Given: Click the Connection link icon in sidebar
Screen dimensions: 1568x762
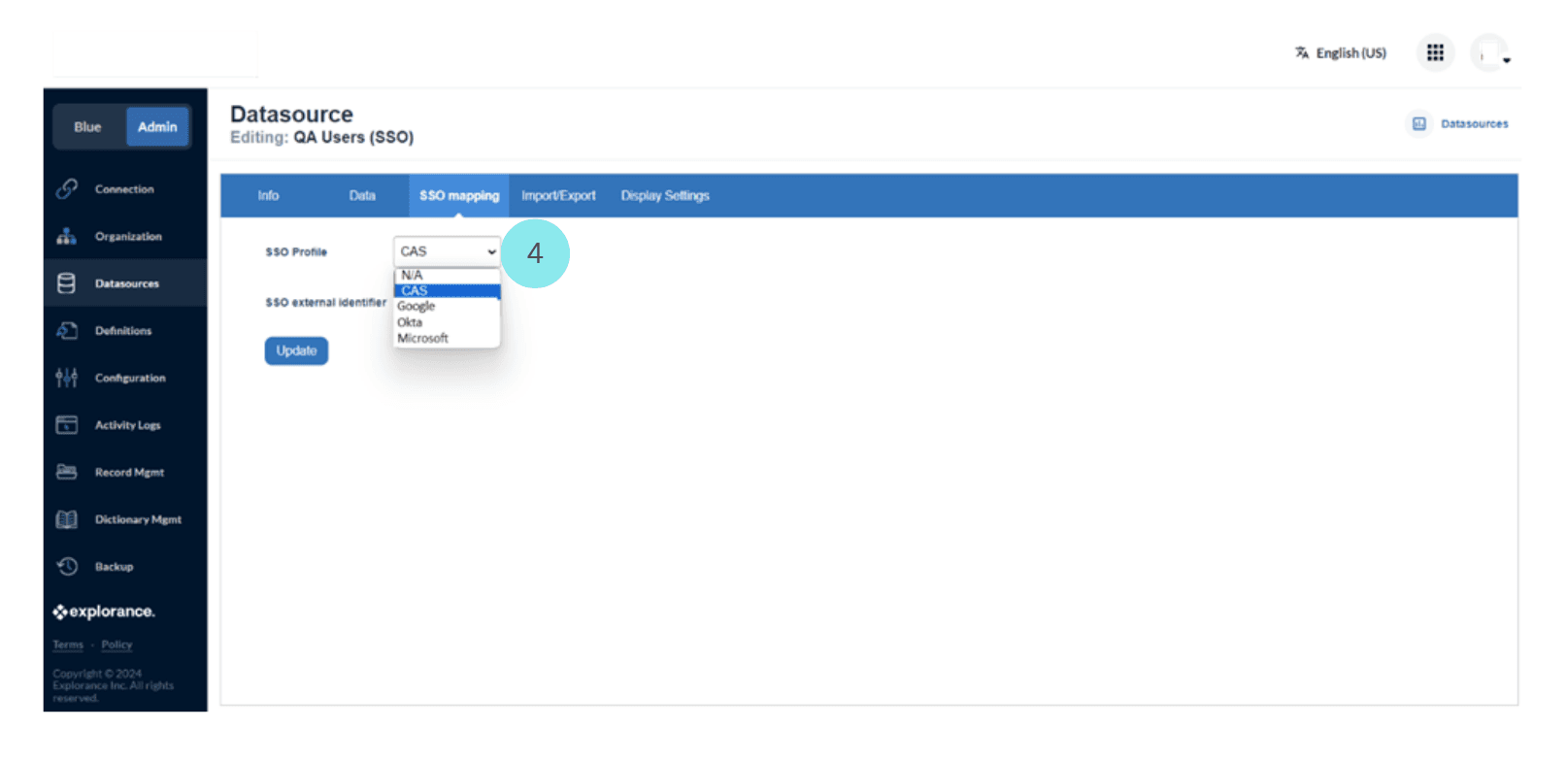Looking at the screenshot, I should [x=66, y=189].
